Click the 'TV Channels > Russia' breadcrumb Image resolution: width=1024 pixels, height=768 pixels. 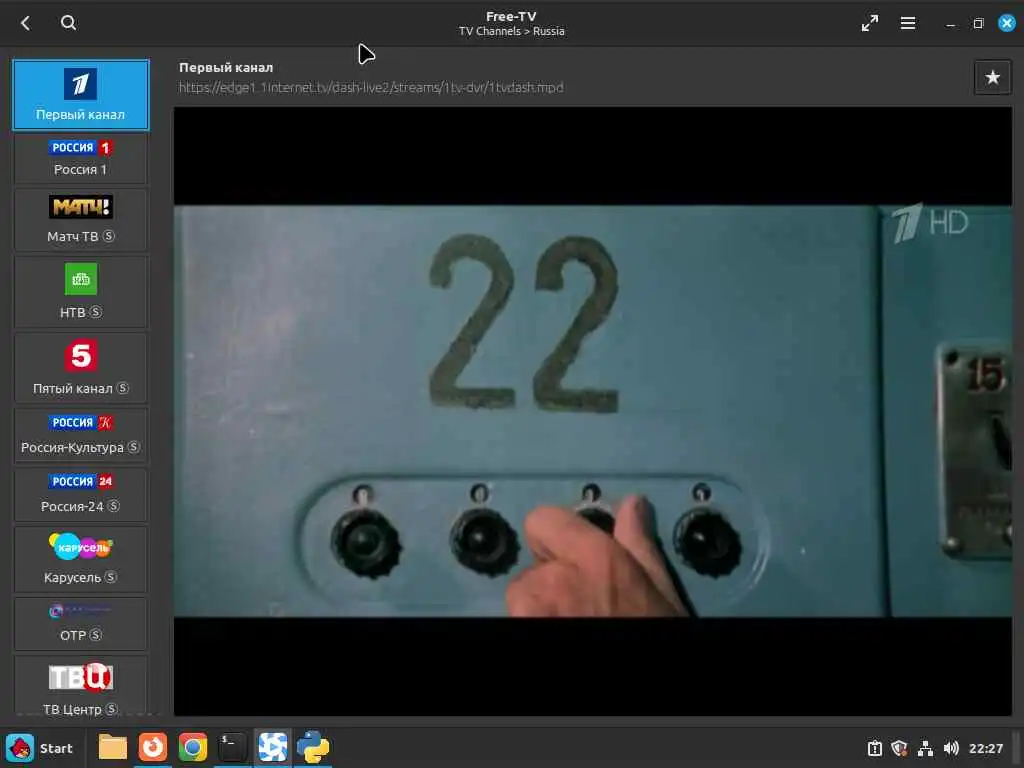pyautogui.click(x=511, y=31)
